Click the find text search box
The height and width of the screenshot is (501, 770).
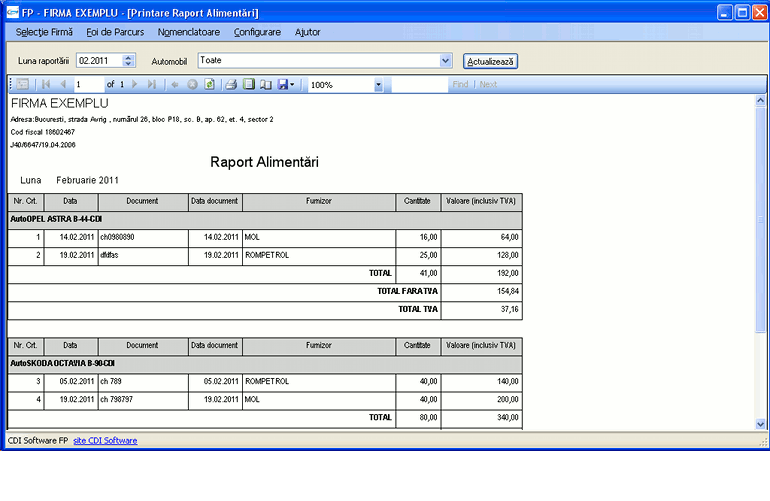click(420, 84)
